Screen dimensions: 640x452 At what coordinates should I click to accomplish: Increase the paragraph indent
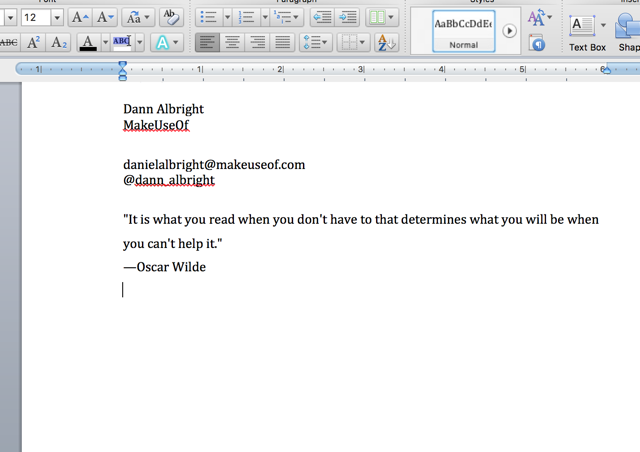347,17
